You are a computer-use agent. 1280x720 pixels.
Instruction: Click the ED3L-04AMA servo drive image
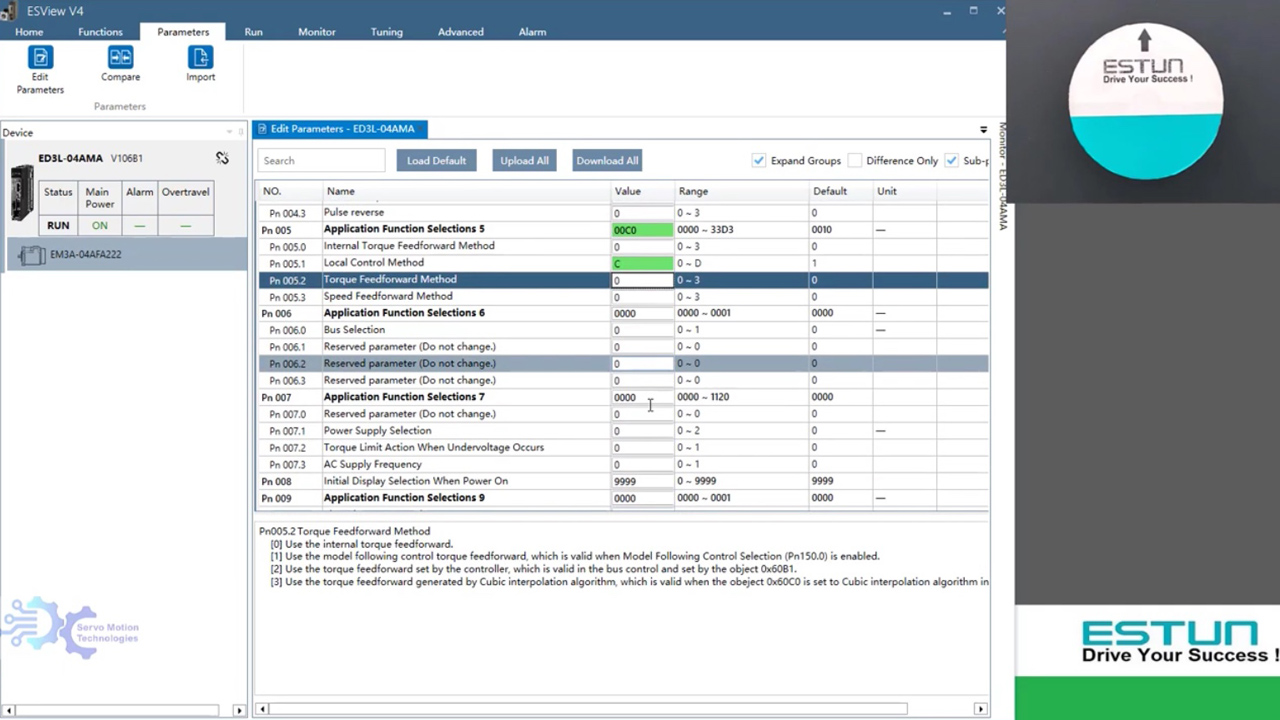tap(21, 193)
